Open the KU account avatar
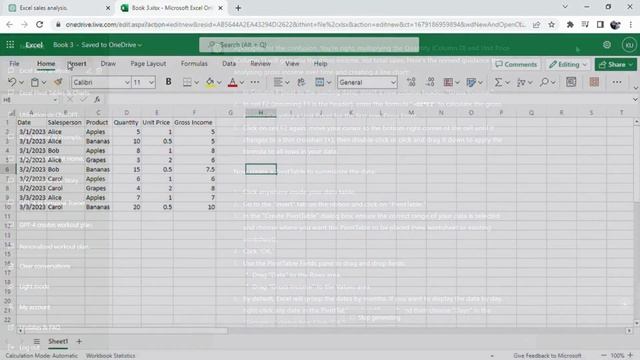640x360 pixels. click(629, 45)
